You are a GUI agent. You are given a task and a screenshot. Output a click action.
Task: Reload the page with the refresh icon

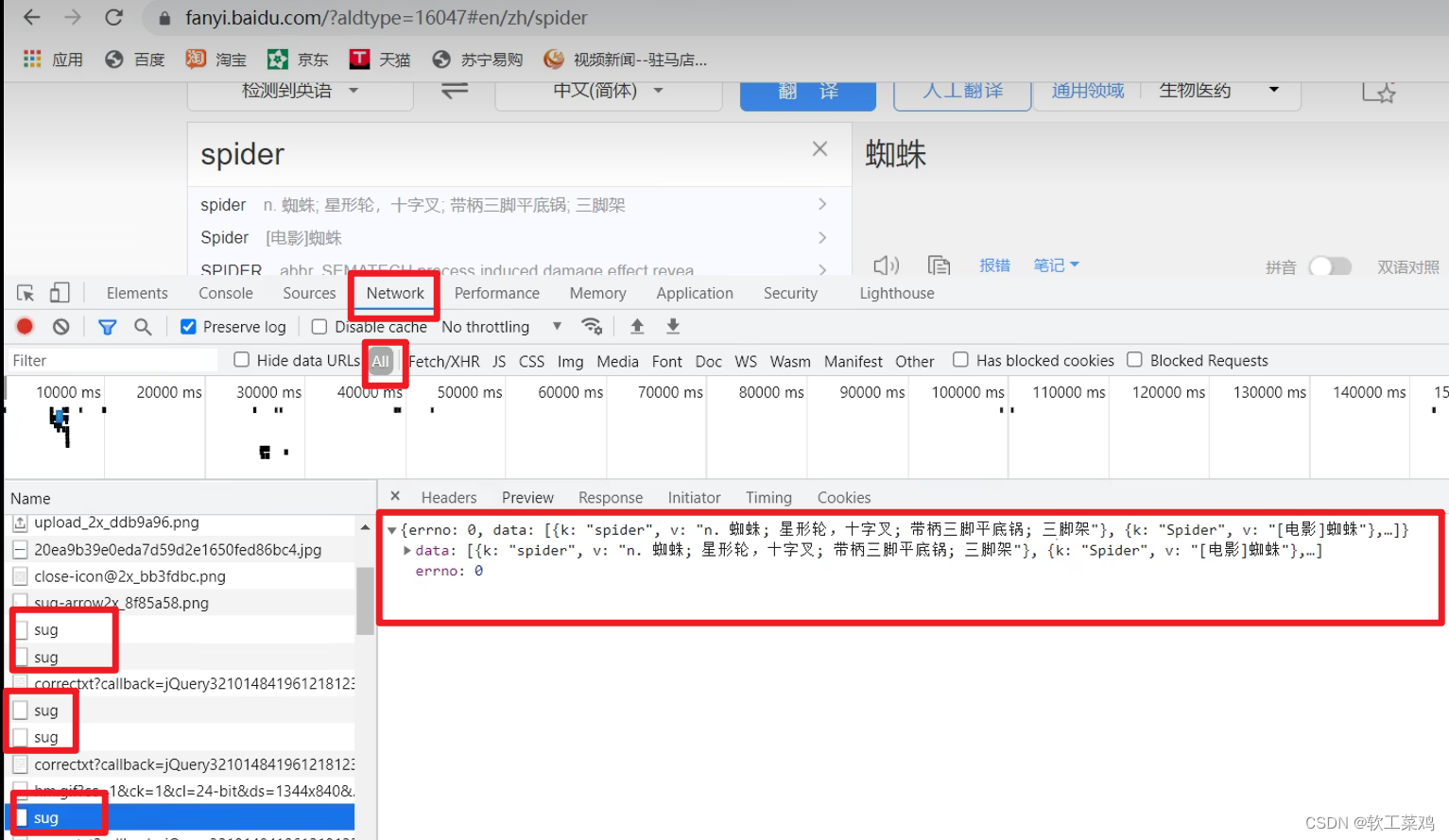point(114,17)
